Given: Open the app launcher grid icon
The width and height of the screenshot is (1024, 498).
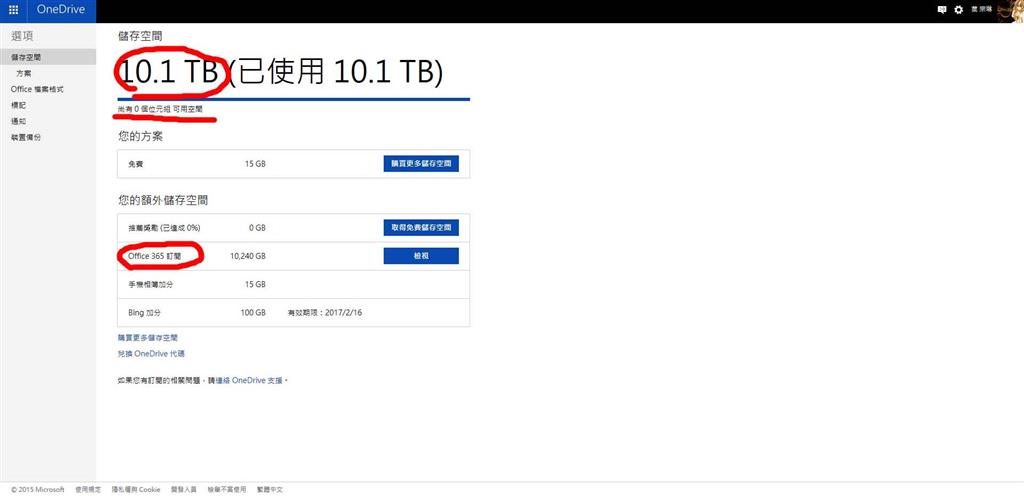Looking at the screenshot, I should (x=14, y=10).
